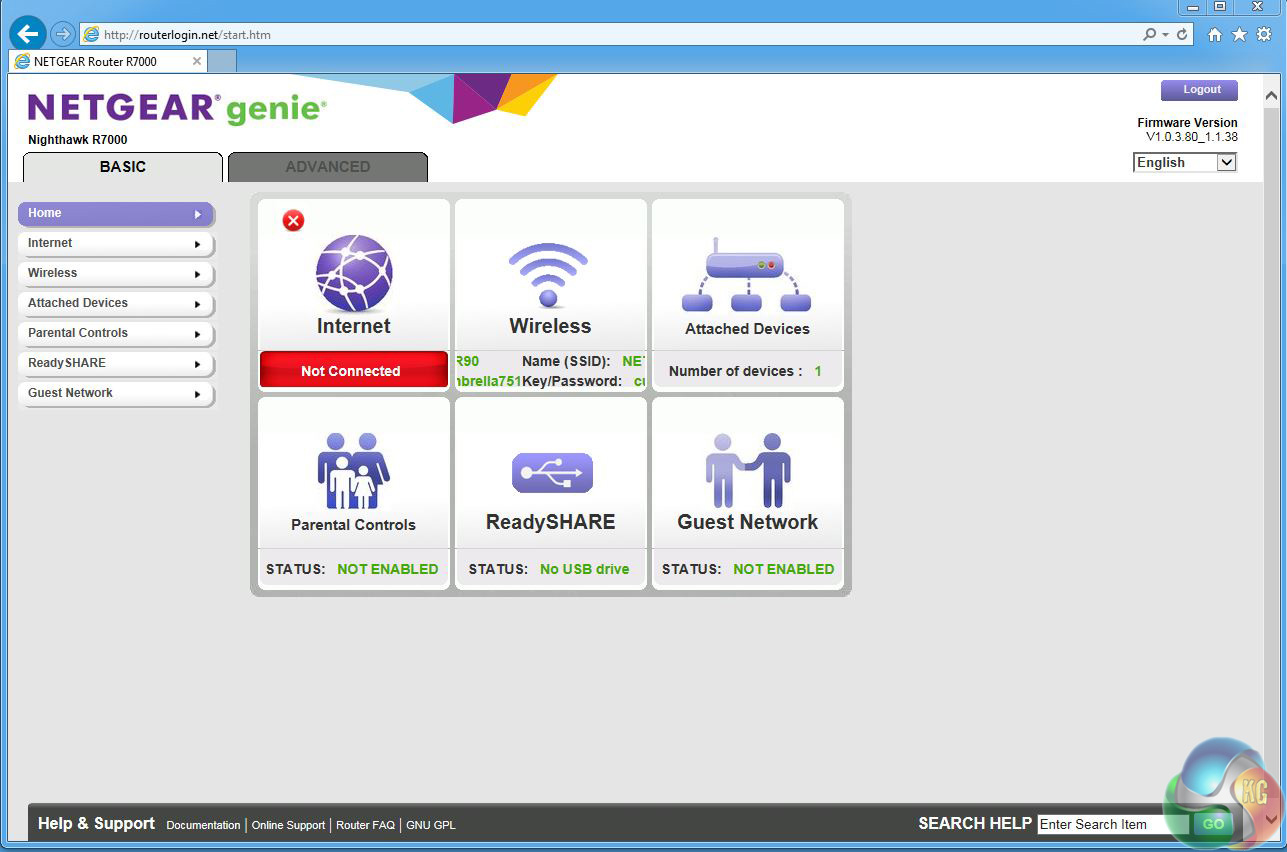Click the Wireless tile label
The image size is (1287, 852).
coord(550,326)
